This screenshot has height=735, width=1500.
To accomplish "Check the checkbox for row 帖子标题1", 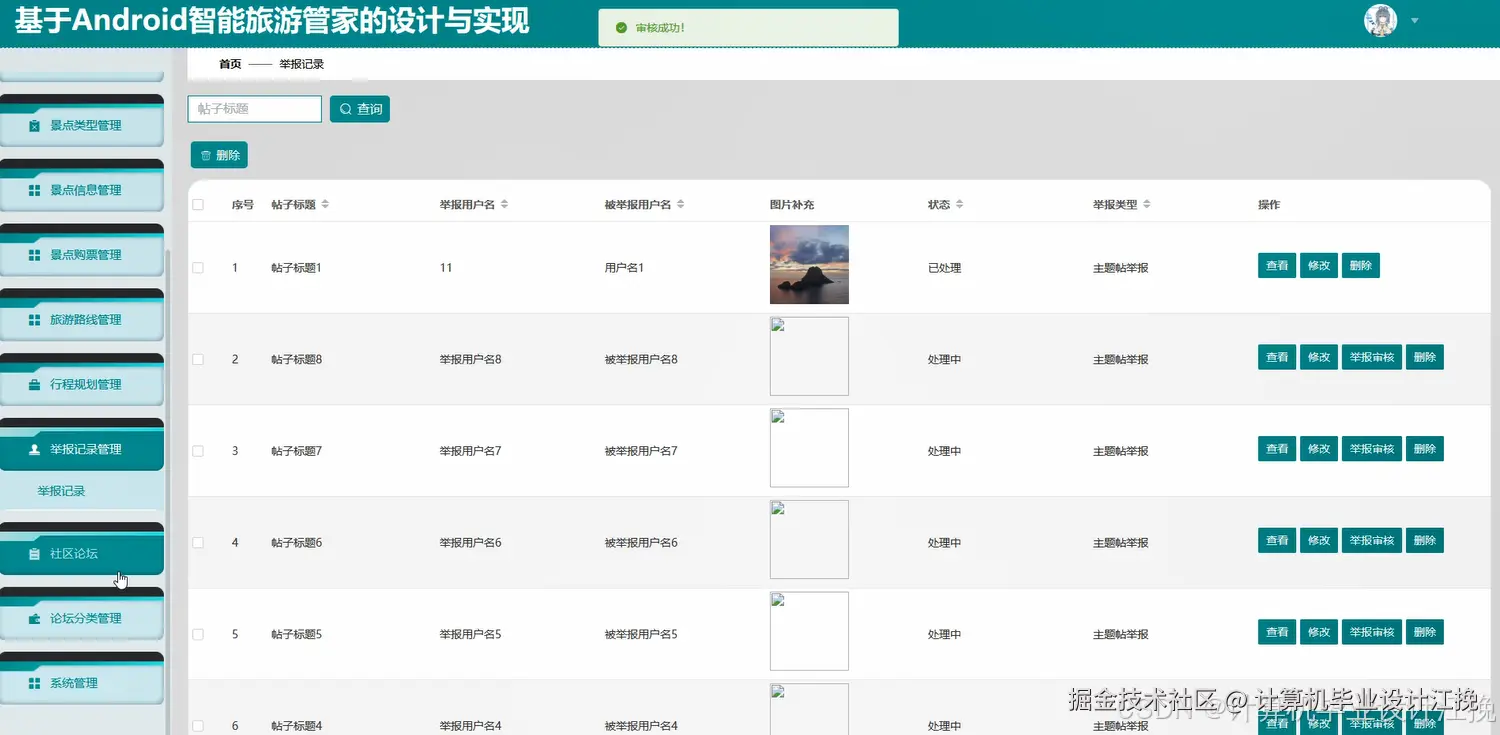I will pos(197,267).
